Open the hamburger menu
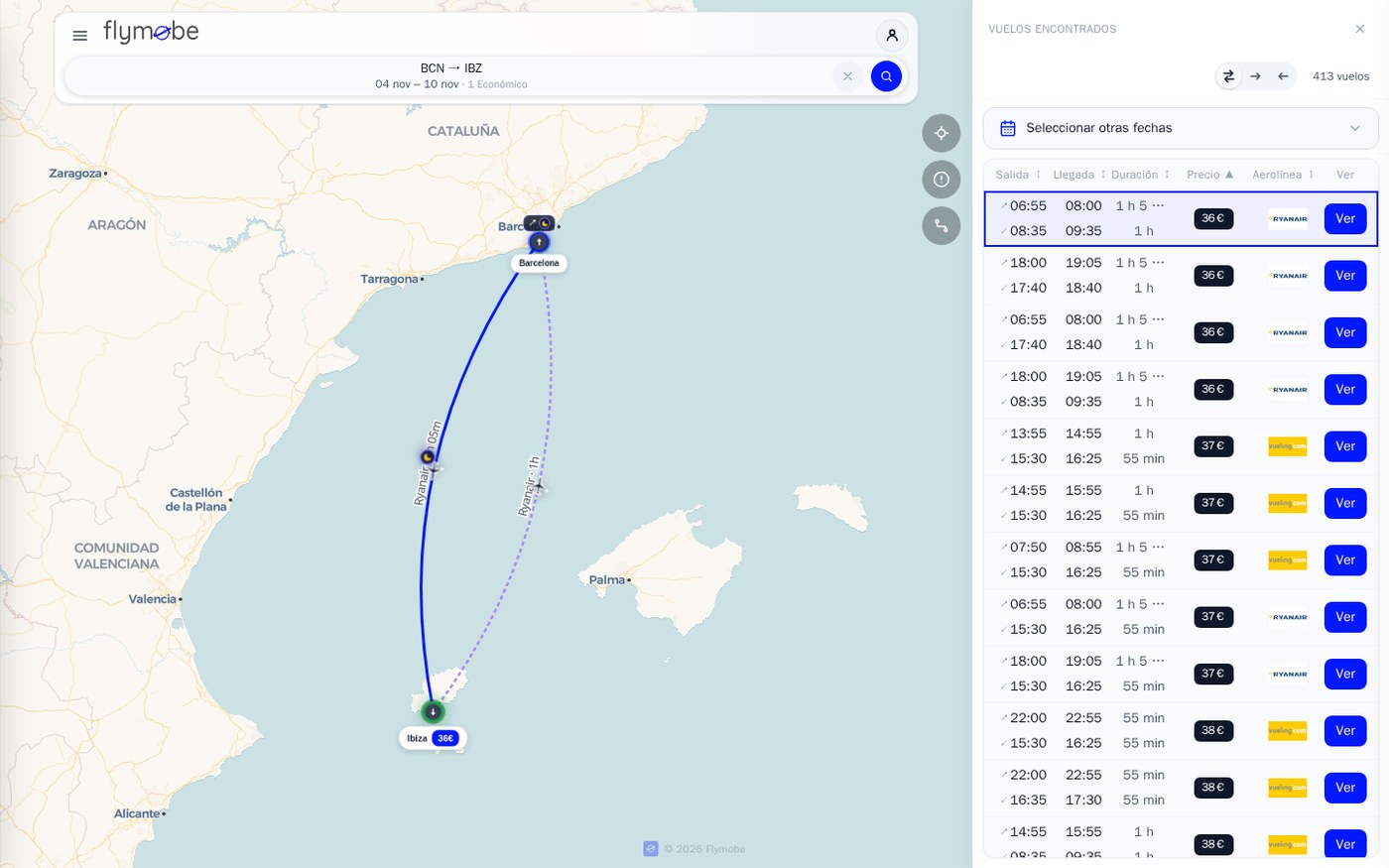This screenshot has width=1389, height=868. tap(80, 36)
